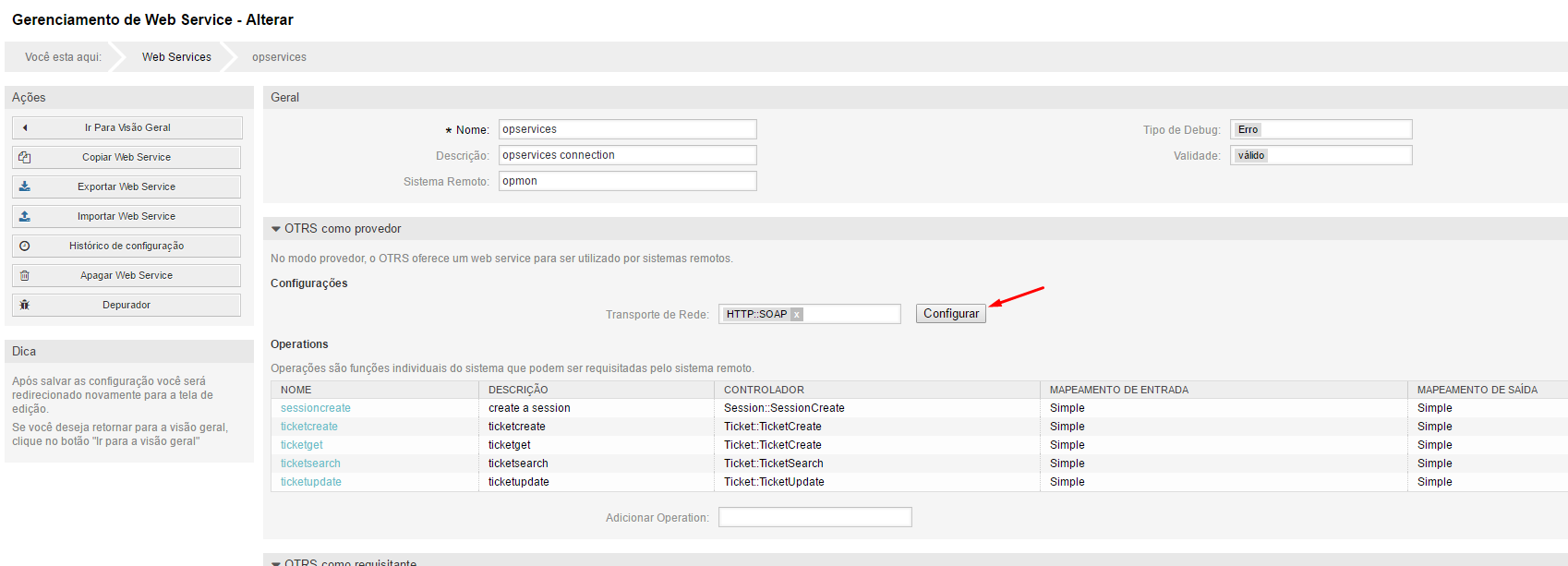Screen dimensions: 1568x566
Task: Select the opservices breadcrumb item
Action: (x=279, y=57)
